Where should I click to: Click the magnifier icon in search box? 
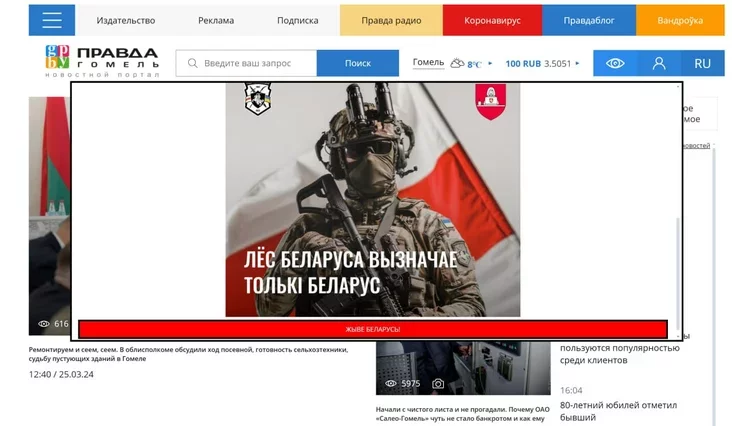[x=192, y=63]
